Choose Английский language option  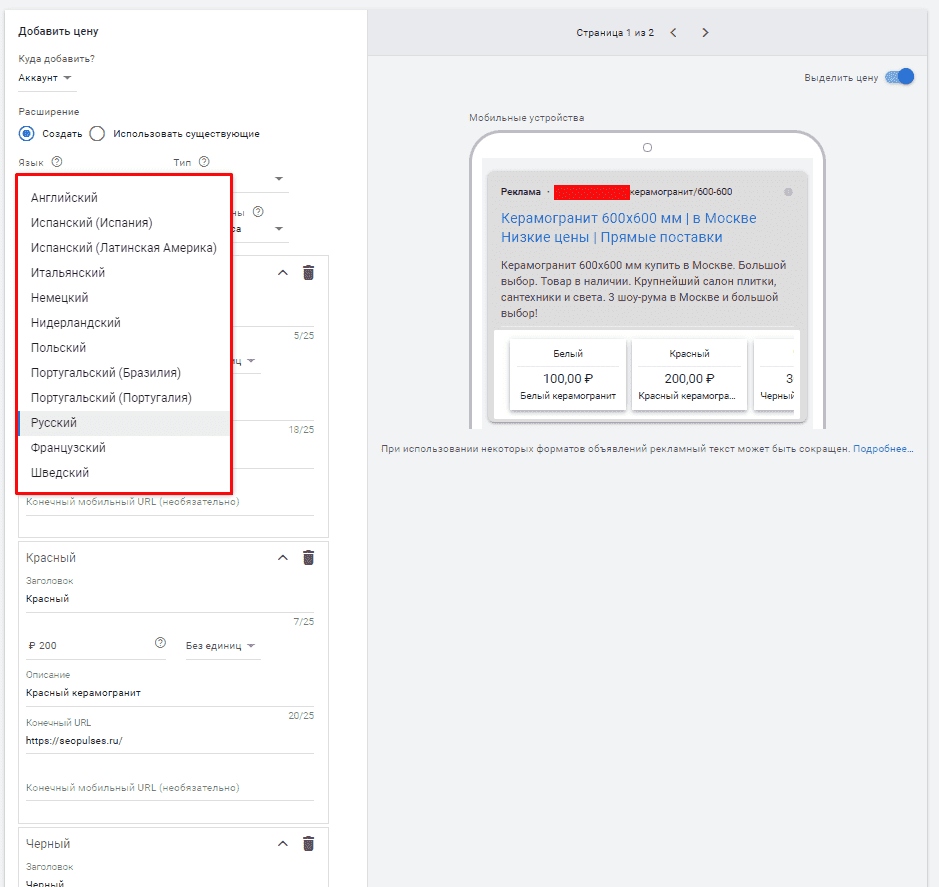point(124,198)
